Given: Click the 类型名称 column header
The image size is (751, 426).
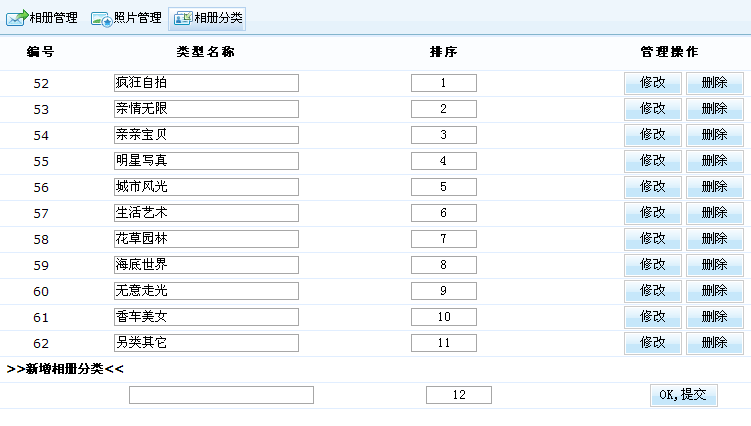Looking at the screenshot, I should 205,52.
